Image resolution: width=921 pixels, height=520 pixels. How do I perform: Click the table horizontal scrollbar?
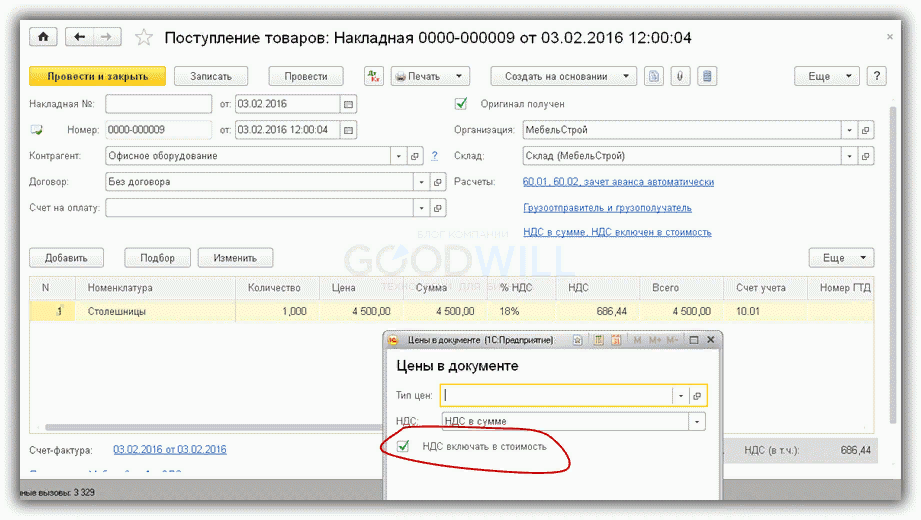[214, 427]
